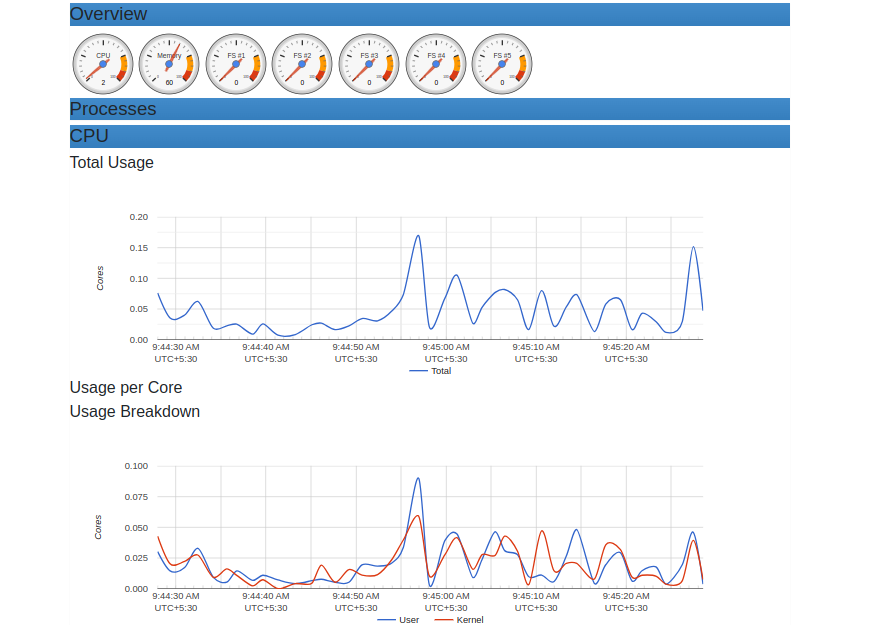Screen dimensions: 884x625
Task: Select the FS #2 gauge
Action: click(302, 63)
